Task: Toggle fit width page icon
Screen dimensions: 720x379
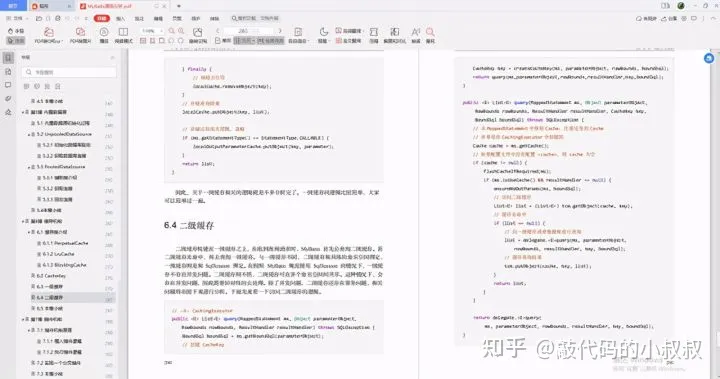Action: click(x=152, y=40)
